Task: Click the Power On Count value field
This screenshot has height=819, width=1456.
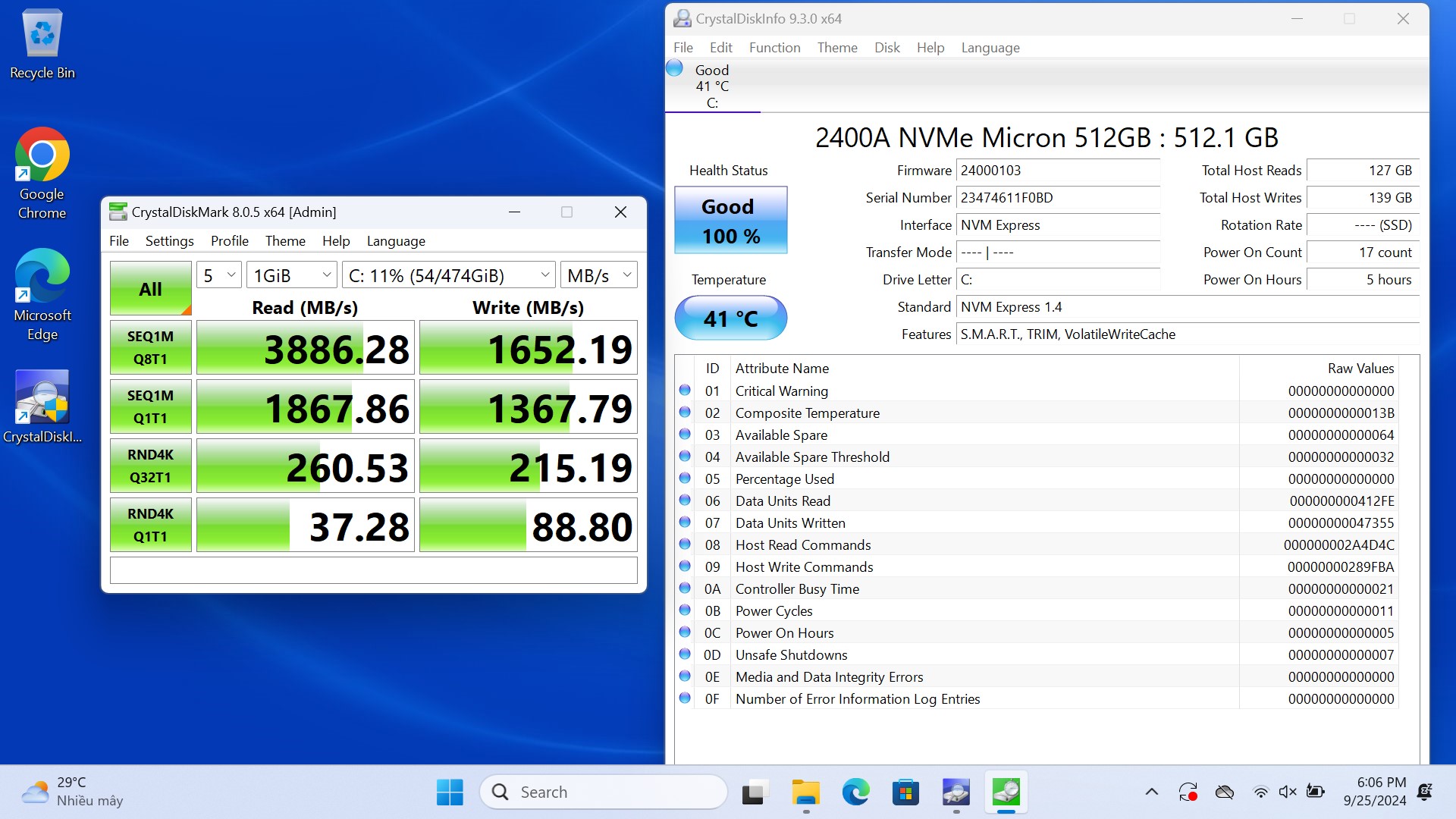Action: (1363, 253)
